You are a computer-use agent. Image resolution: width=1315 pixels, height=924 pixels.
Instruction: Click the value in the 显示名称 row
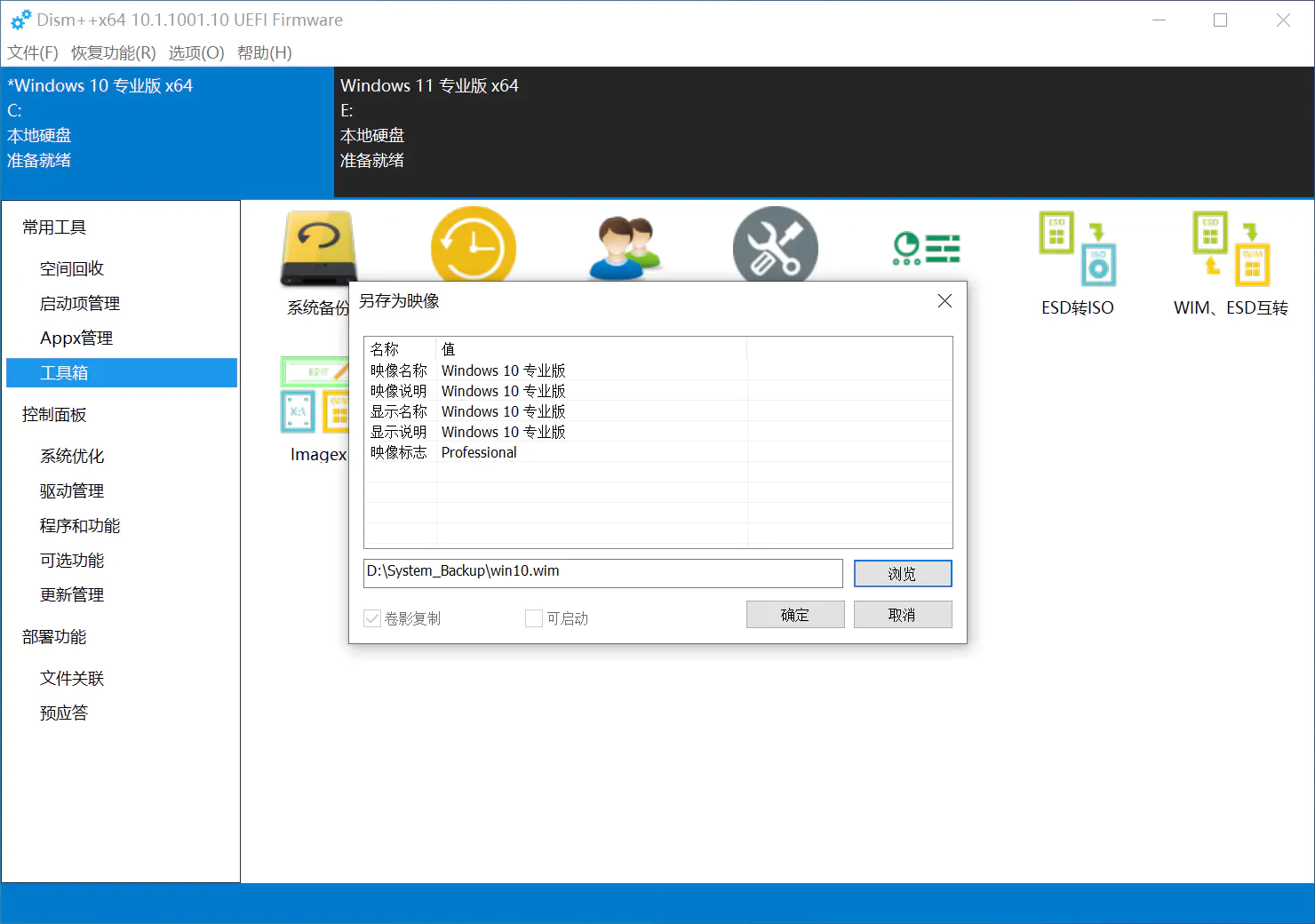(504, 411)
